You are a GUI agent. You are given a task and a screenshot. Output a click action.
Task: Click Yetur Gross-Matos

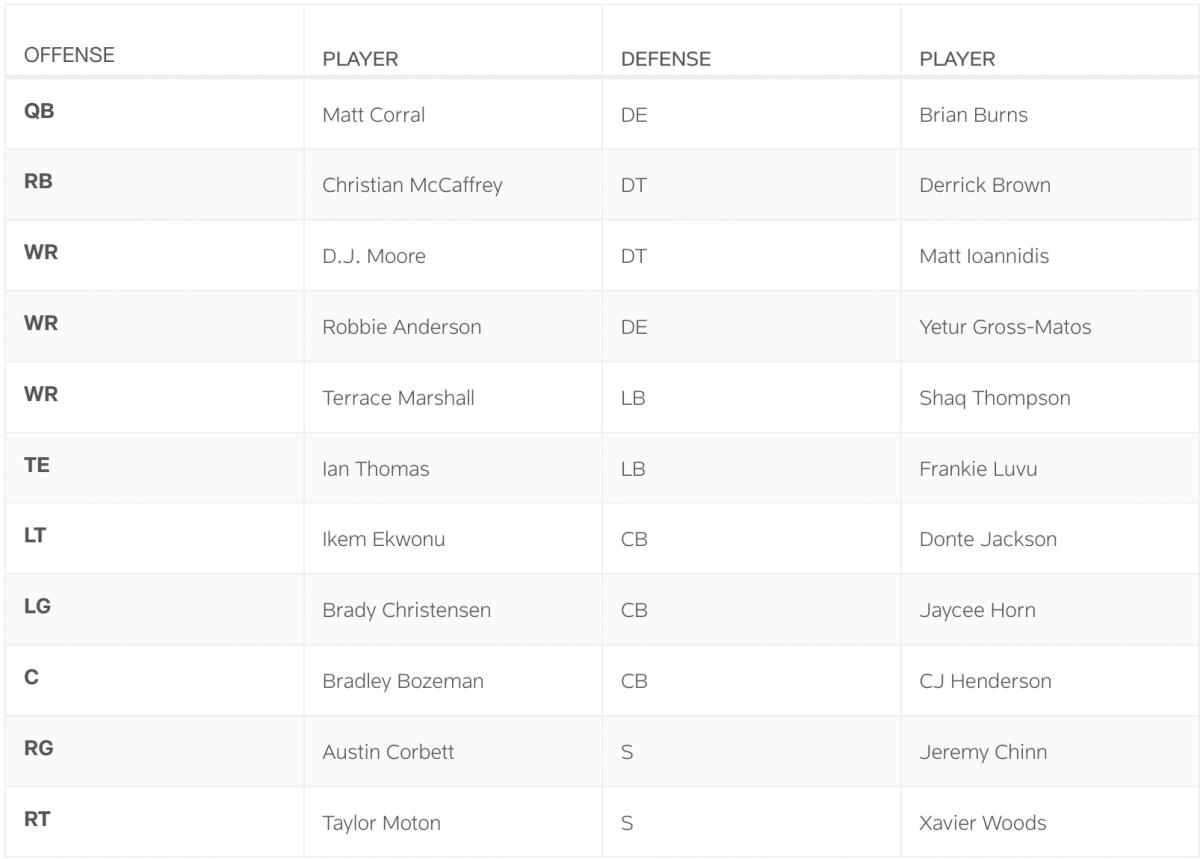pyautogui.click(x=1005, y=327)
